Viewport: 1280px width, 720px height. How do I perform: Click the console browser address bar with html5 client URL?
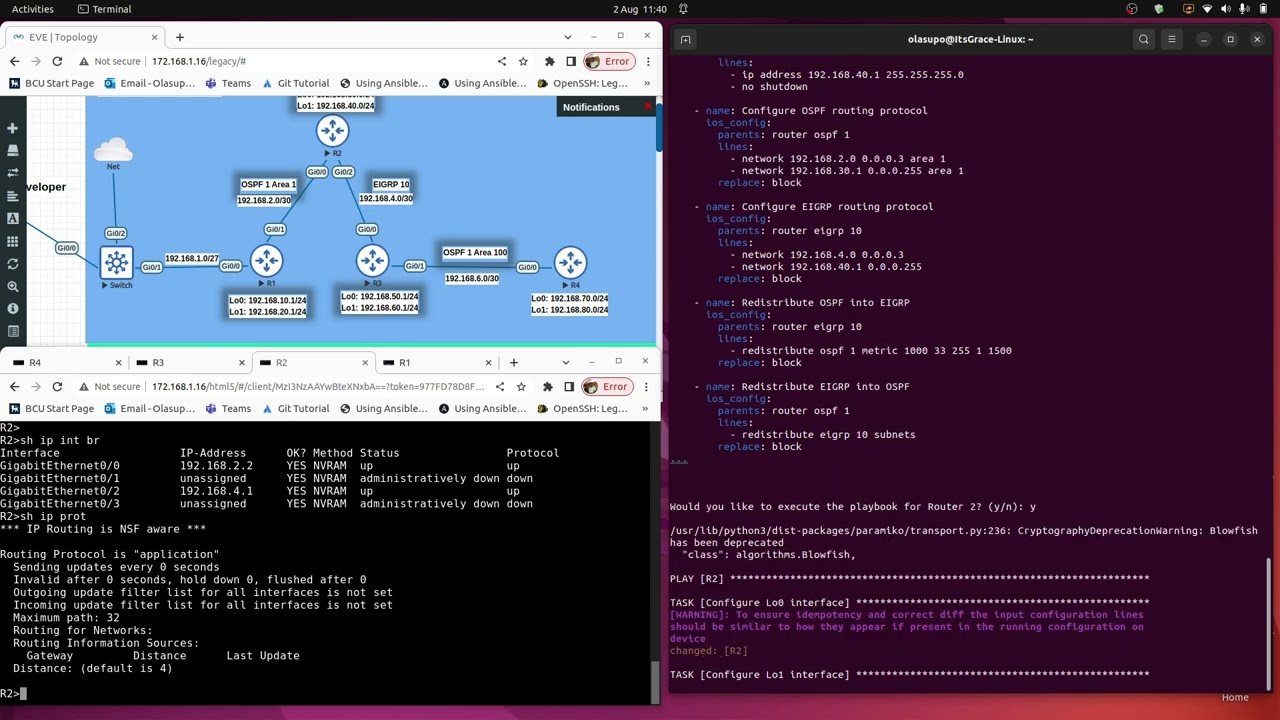(318, 386)
